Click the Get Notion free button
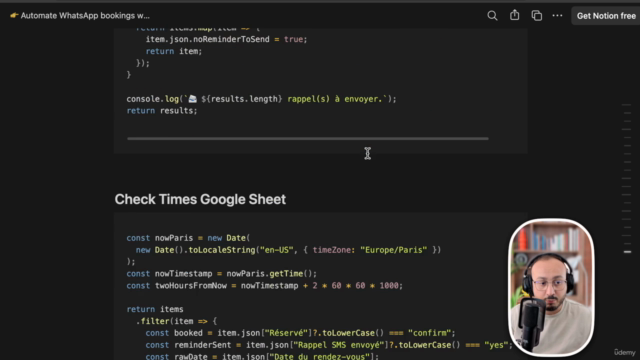 click(606, 16)
